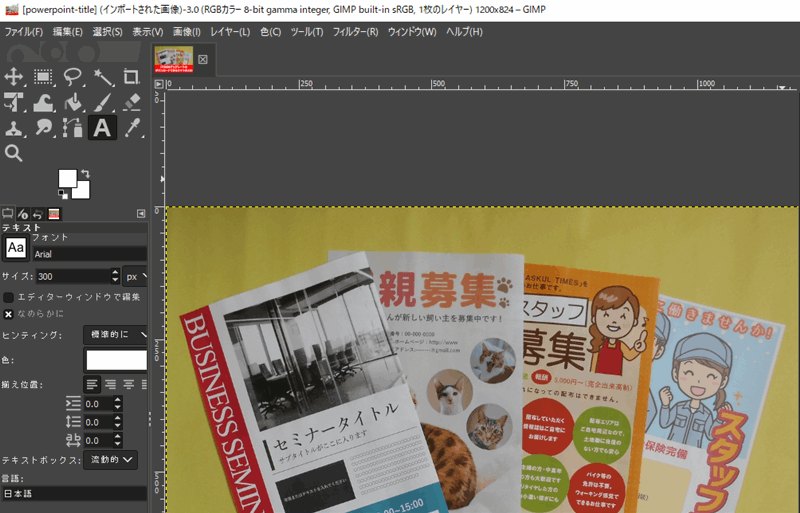This screenshot has height=513, width=800.
Task: Select the Crop tool
Action: point(131,77)
